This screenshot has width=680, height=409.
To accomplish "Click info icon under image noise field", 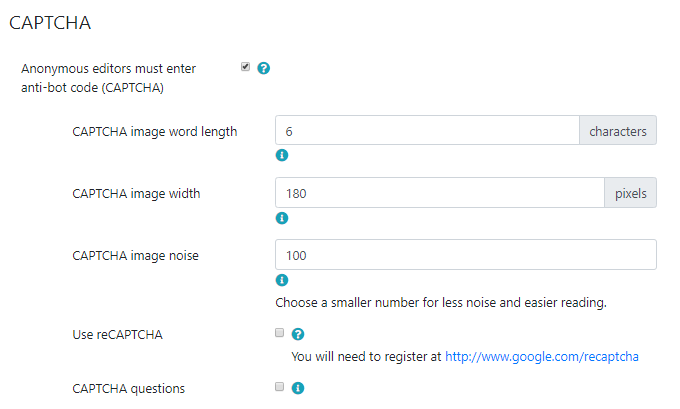I will point(282,280).
